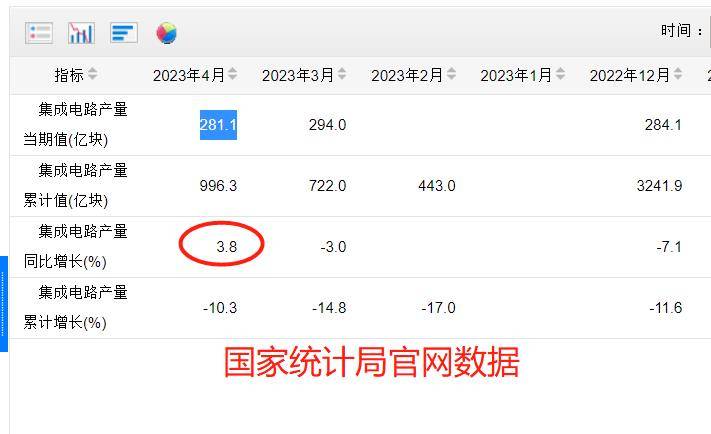The image size is (711, 434).
Task: Click the blue side handle on left edge
Action: click(x=4, y=304)
